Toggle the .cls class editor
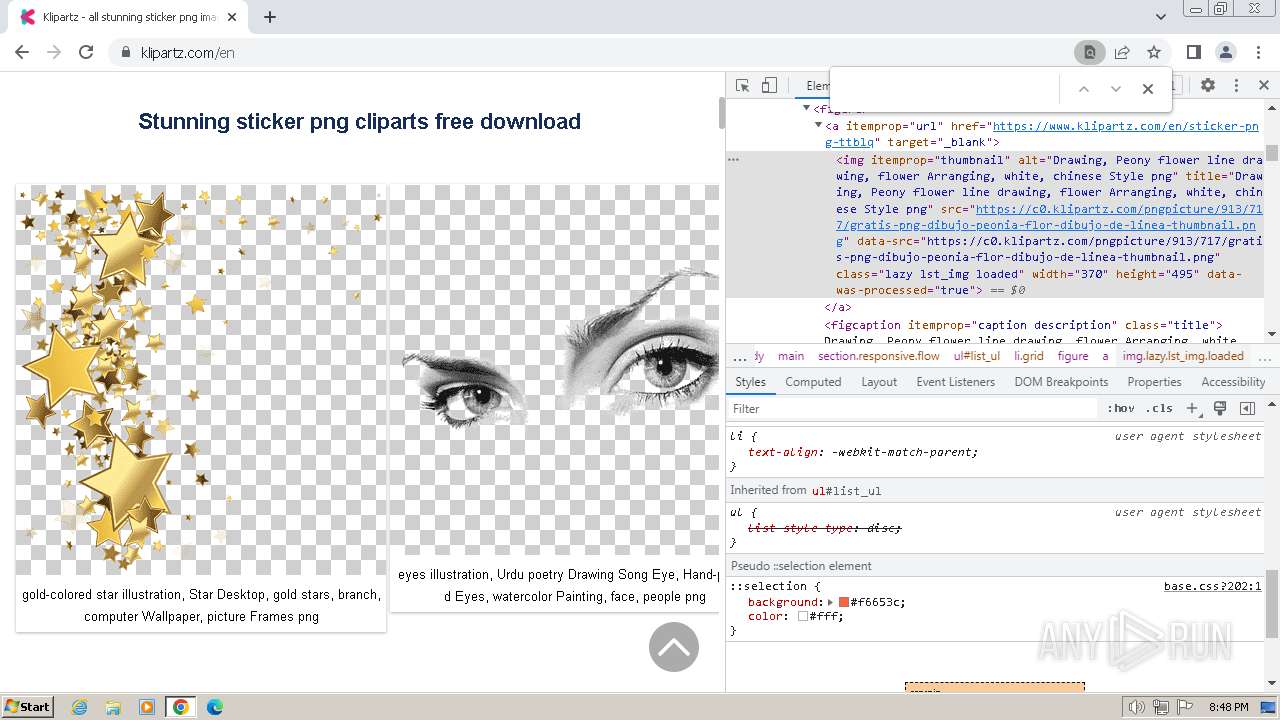The width and height of the screenshot is (1280, 720). click(x=1160, y=408)
